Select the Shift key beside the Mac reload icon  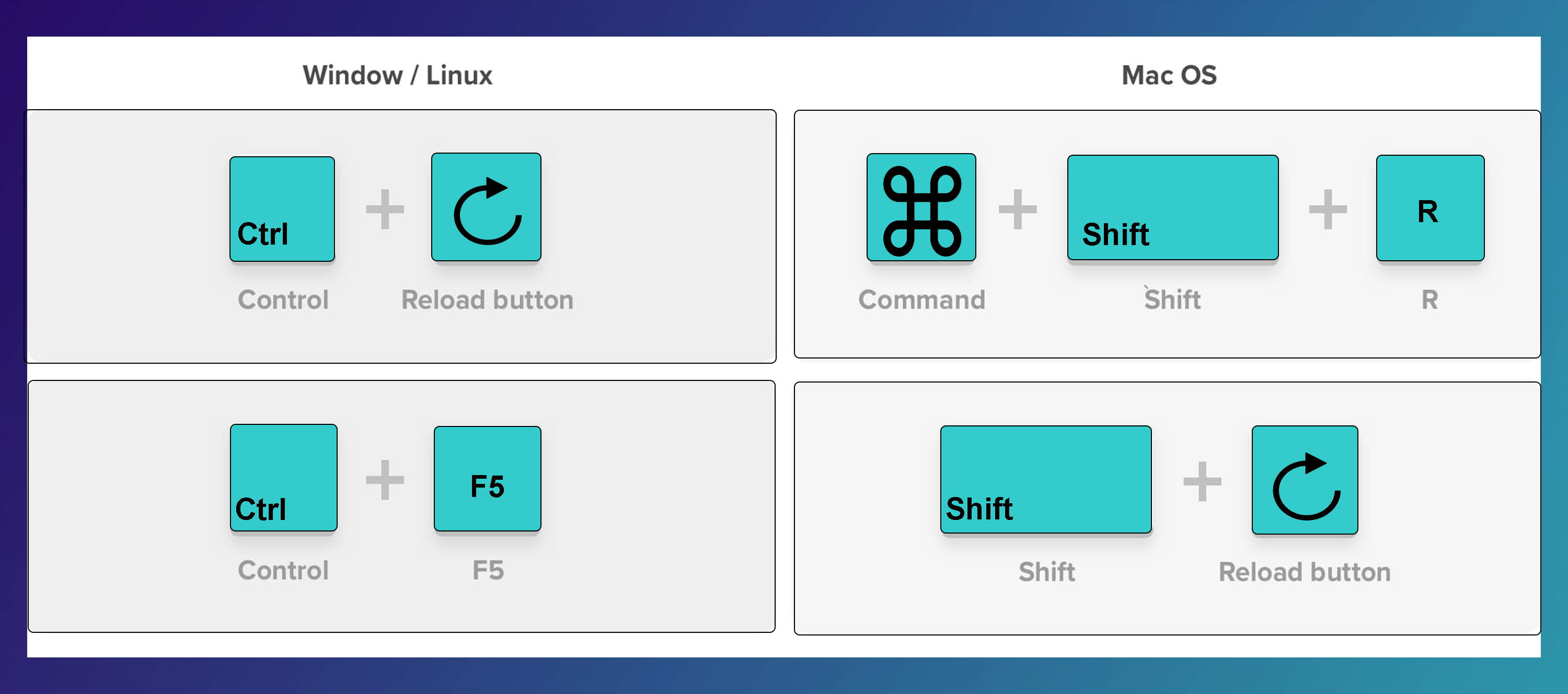pos(1045,480)
